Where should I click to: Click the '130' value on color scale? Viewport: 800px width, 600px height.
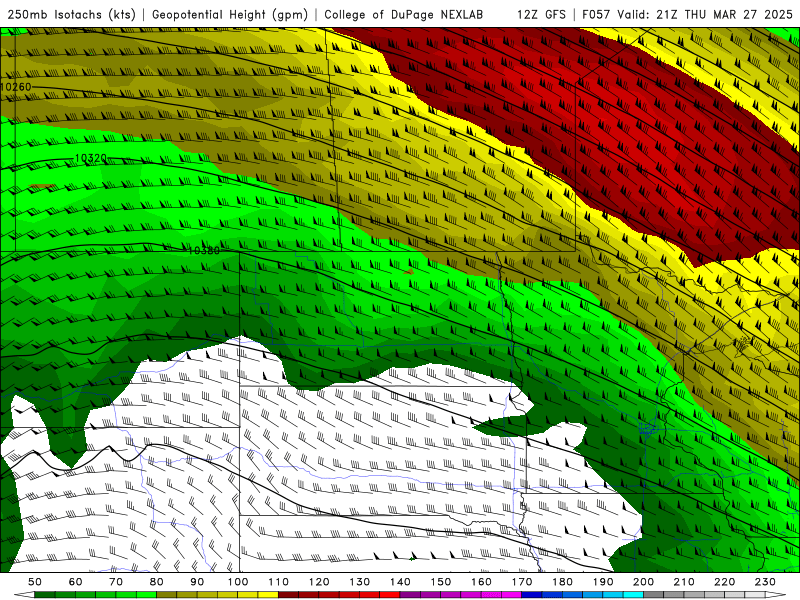click(360, 582)
